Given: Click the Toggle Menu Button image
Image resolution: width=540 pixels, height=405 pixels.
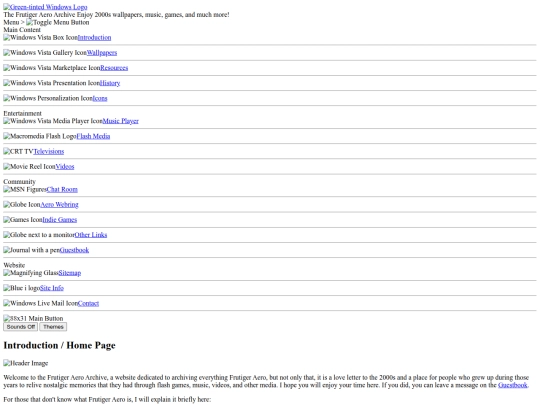Looking at the screenshot, I should point(58,22).
